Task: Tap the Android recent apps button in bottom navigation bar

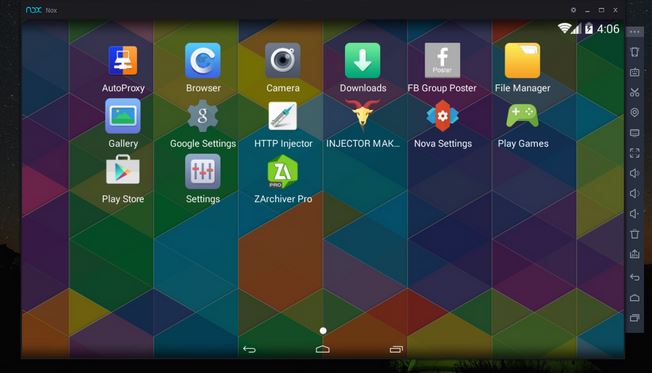Action: tap(396, 349)
